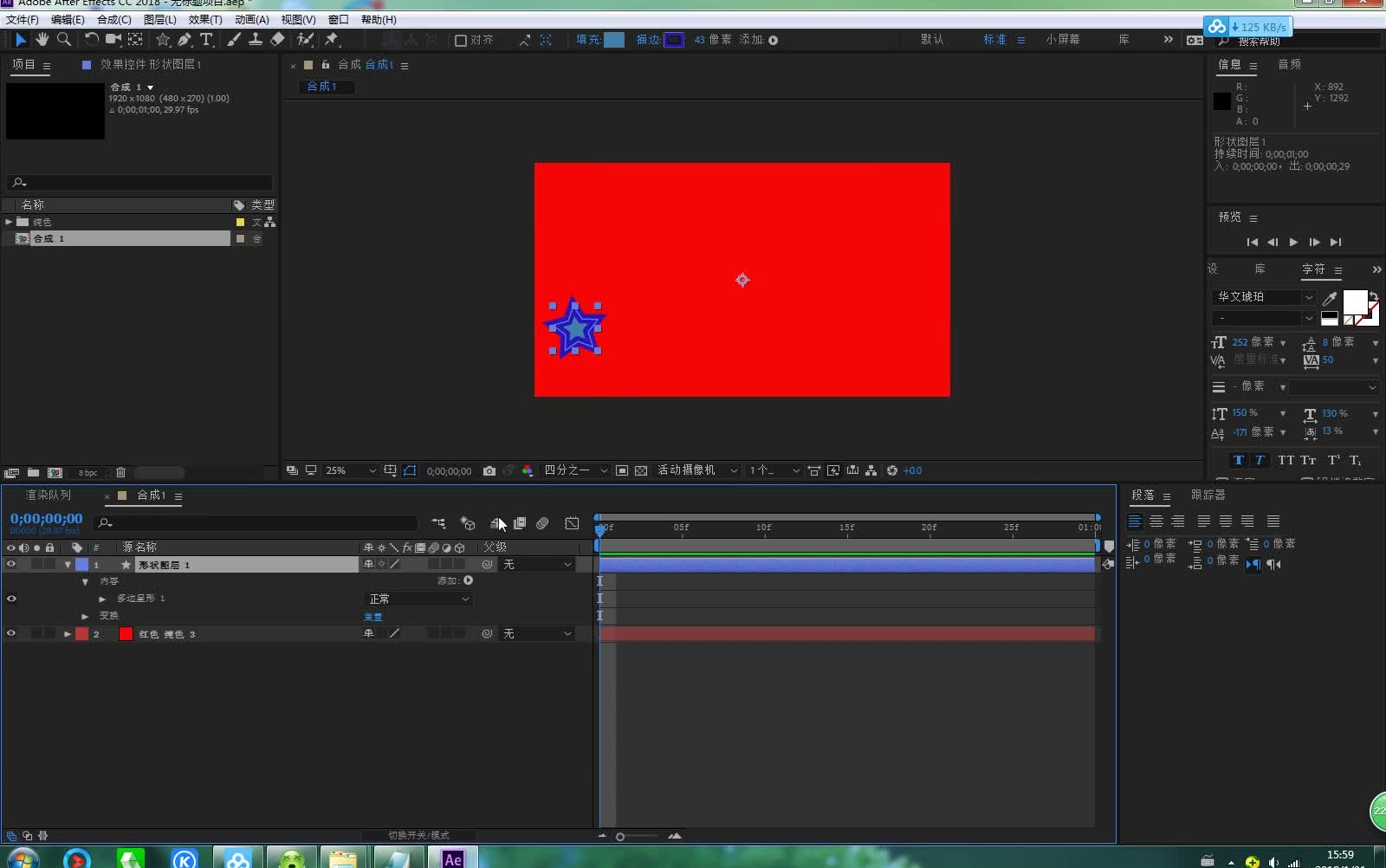Select the Hand tool
This screenshot has width=1386, height=868.
pyautogui.click(x=42, y=39)
